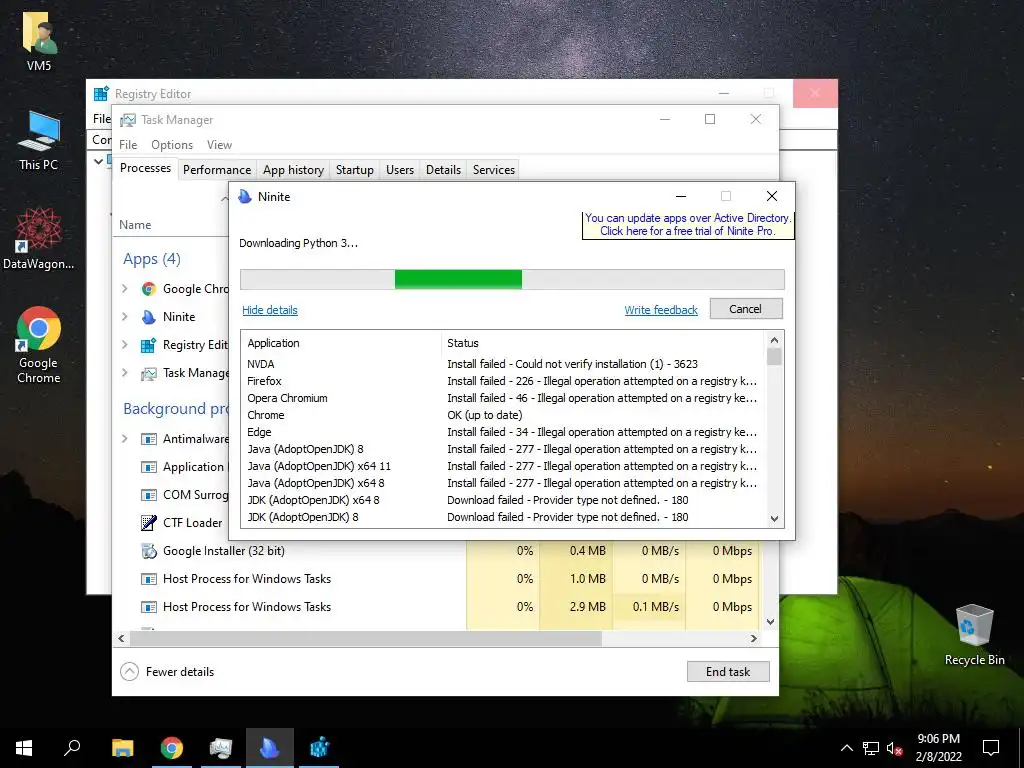Open File Explorer from the taskbar
The height and width of the screenshot is (768, 1024).
point(122,748)
